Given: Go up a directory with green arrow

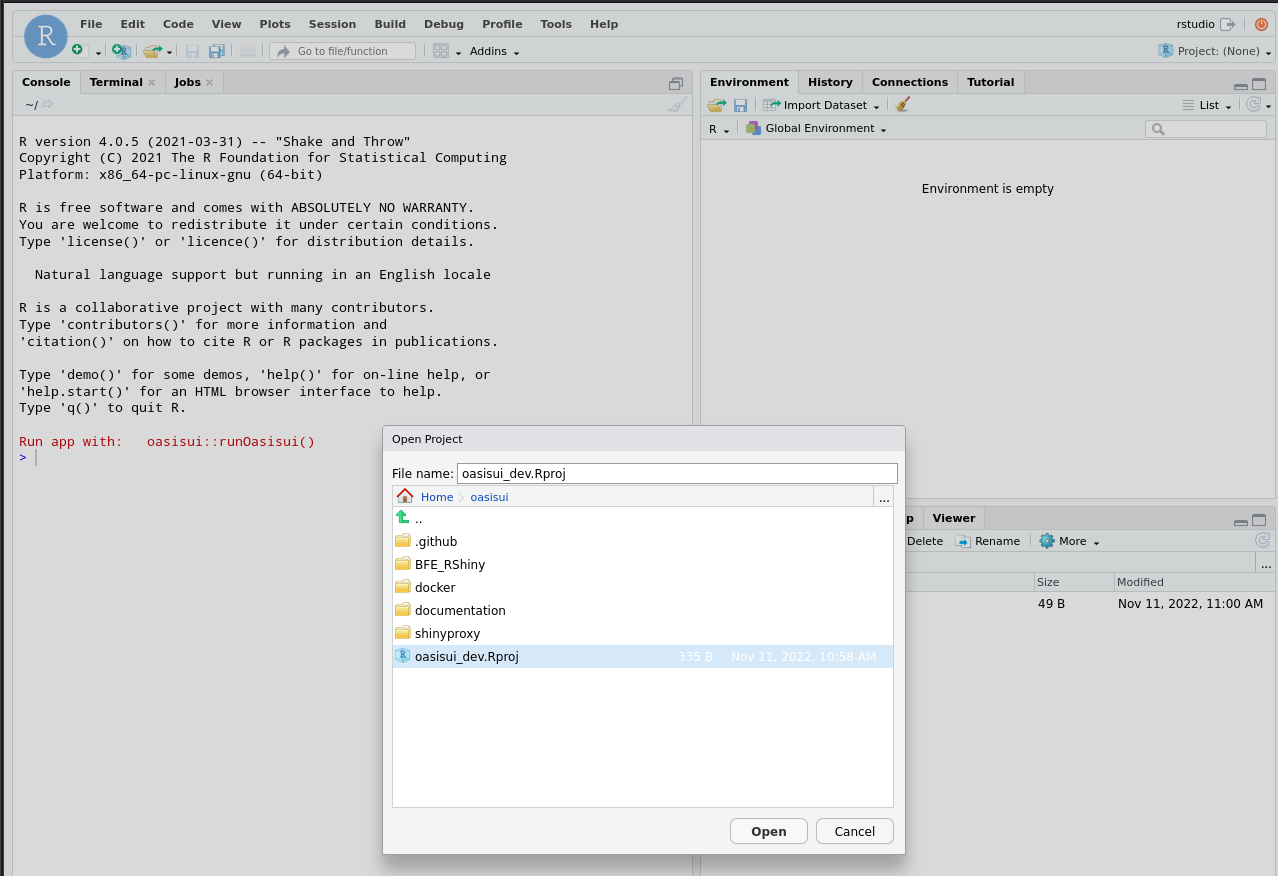Looking at the screenshot, I should pos(402,518).
